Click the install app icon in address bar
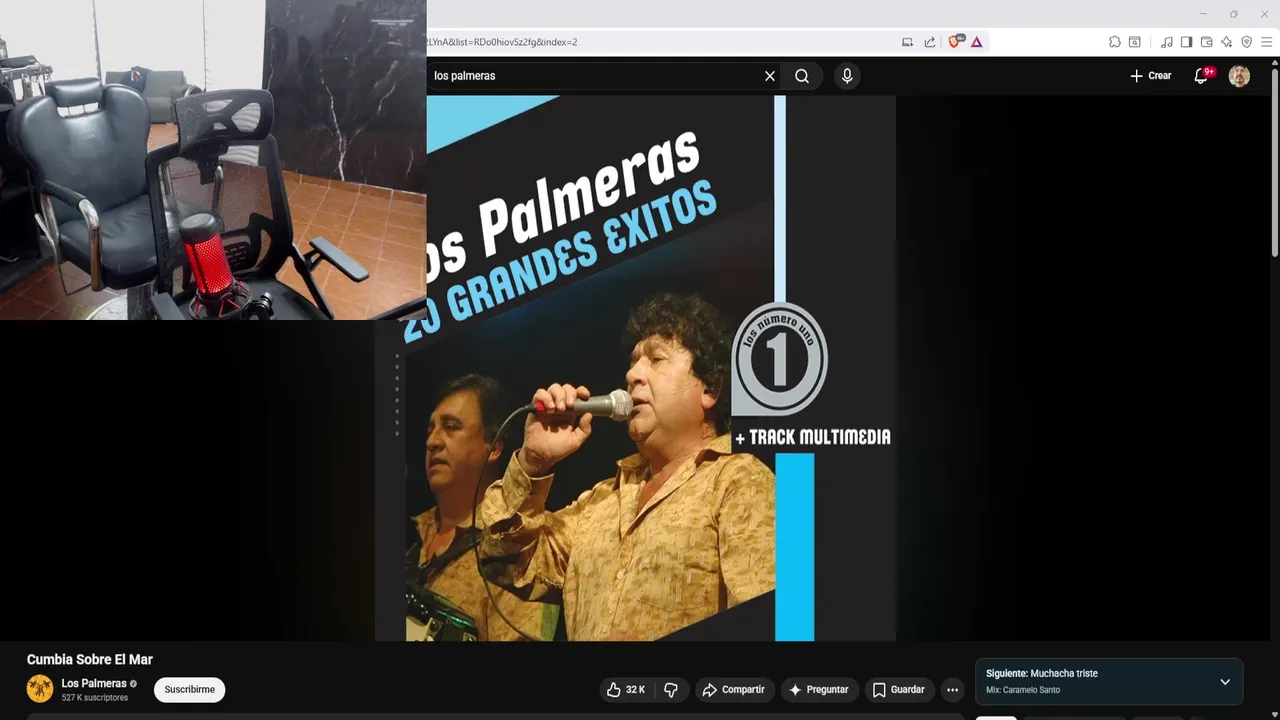This screenshot has height=720, width=1280. pyautogui.click(x=908, y=42)
